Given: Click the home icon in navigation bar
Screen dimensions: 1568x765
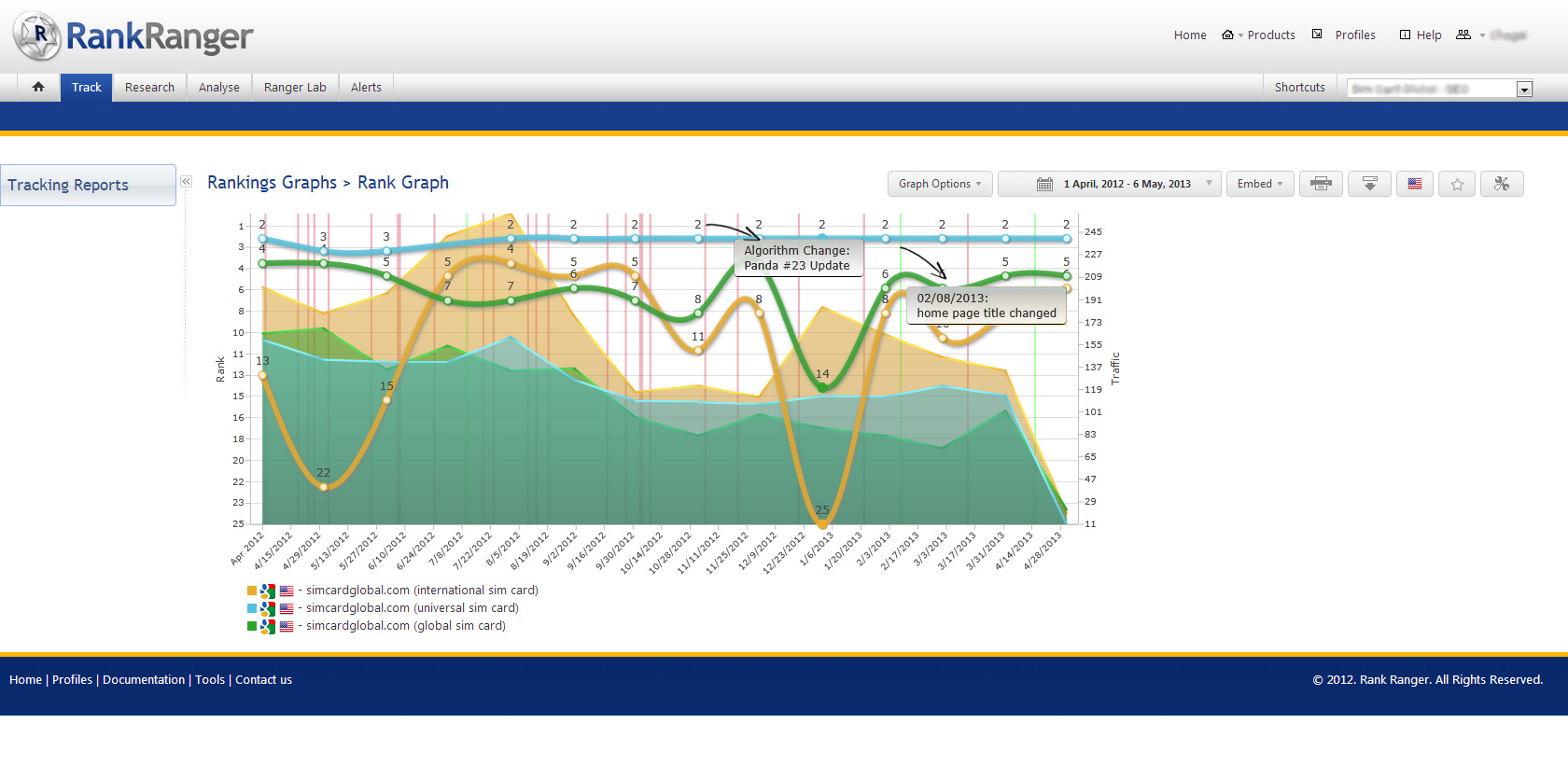Looking at the screenshot, I should (x=38, y=87).
